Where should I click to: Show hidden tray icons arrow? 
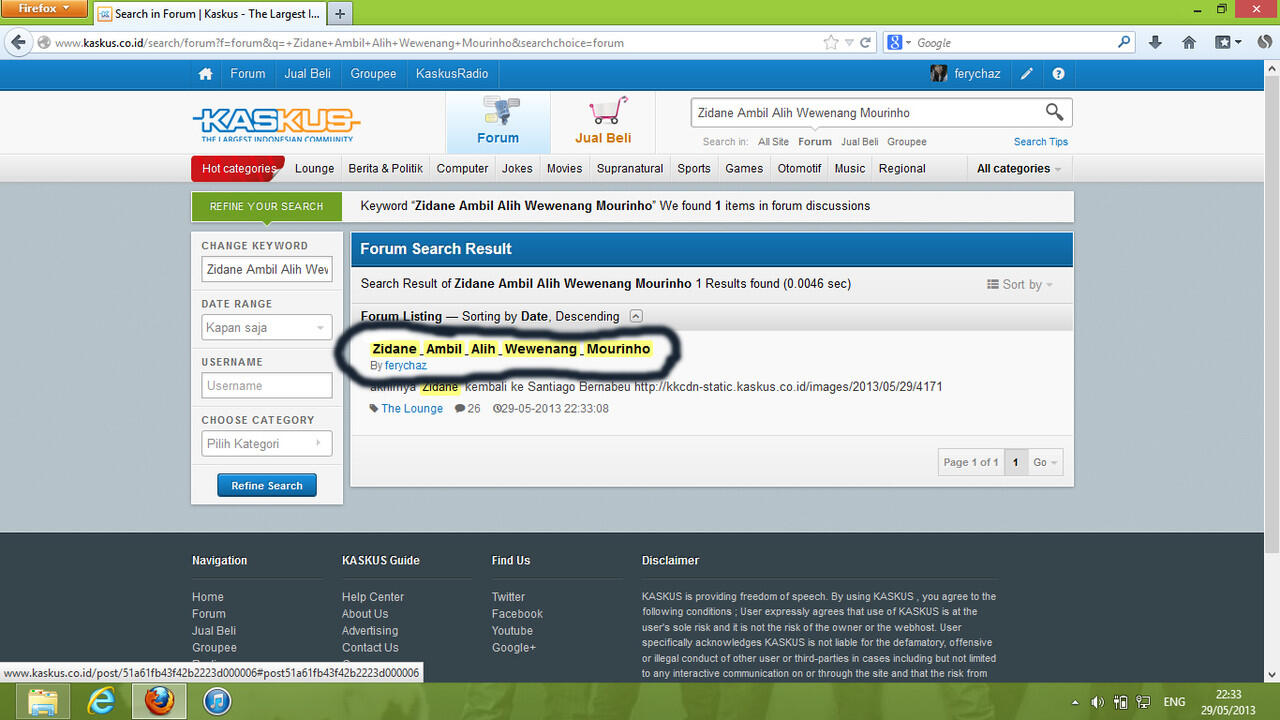click(x=1075, y=702)
